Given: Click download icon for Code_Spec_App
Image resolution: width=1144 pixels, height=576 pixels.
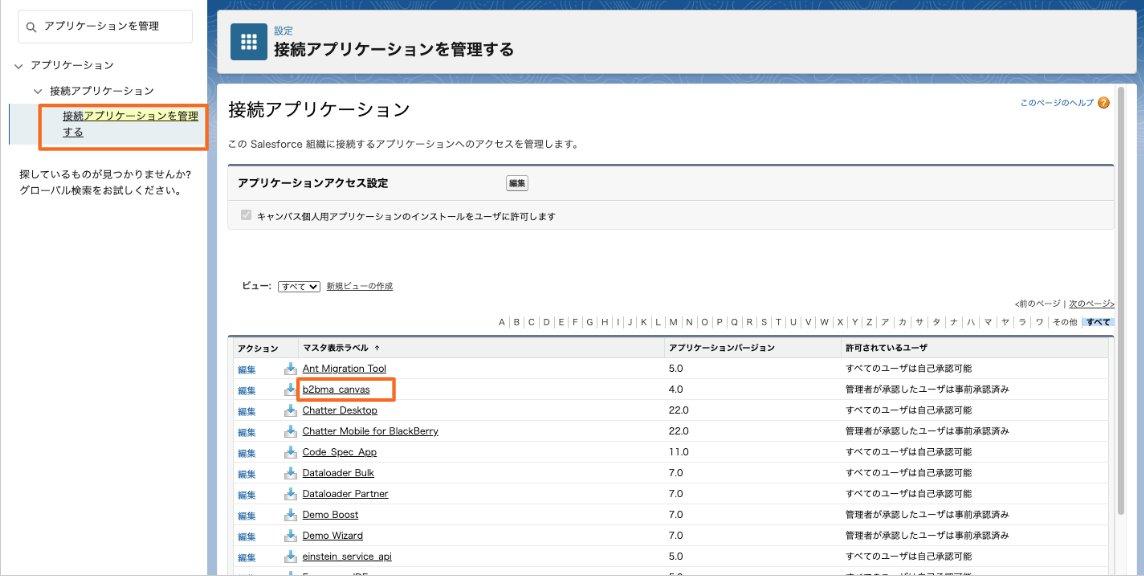Looking at the screenshot, I should tap(290, 452).
